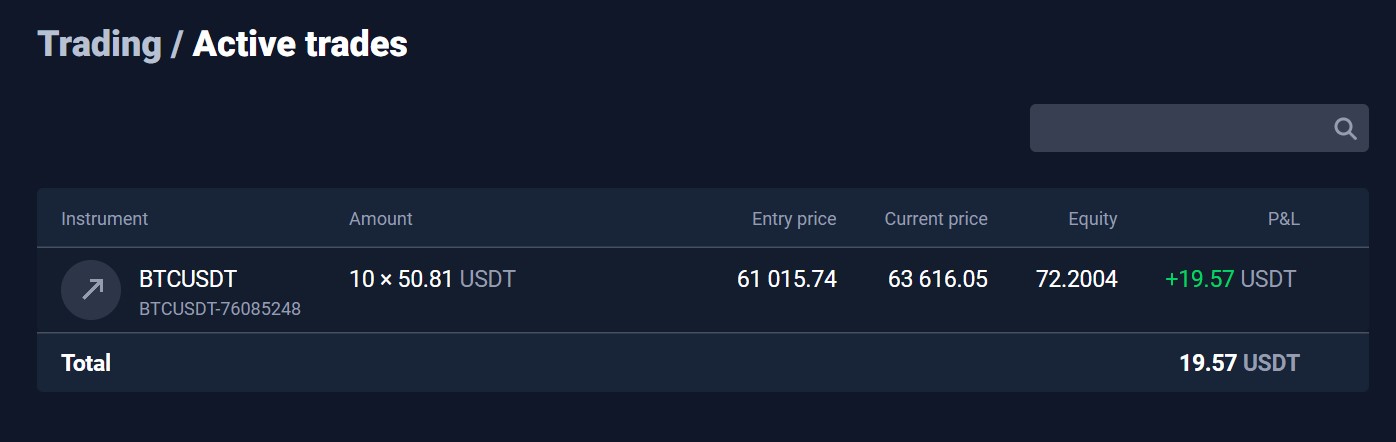Viewport: 1396px width, 442px height.
Task: Click current price 63 616.05
Action: pyautogui.click(x=938, y=279)
